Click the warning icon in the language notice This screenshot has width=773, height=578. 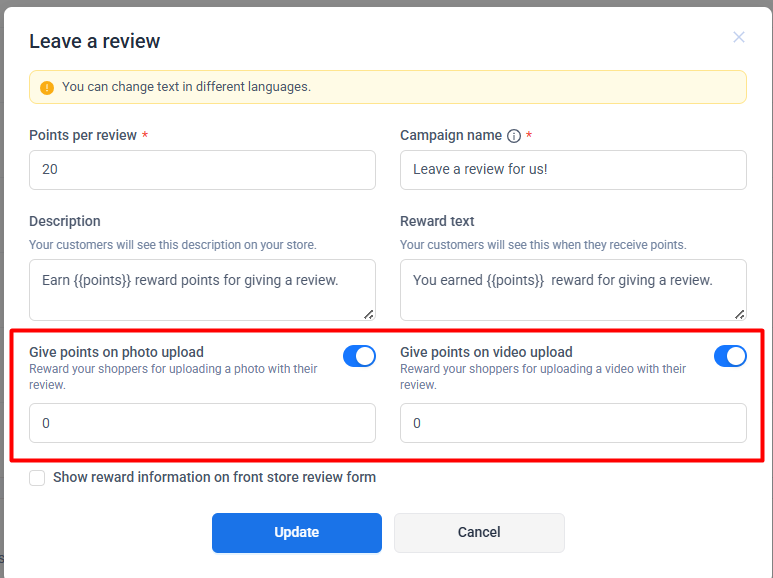pyautogui.click(x=47, y=88)
